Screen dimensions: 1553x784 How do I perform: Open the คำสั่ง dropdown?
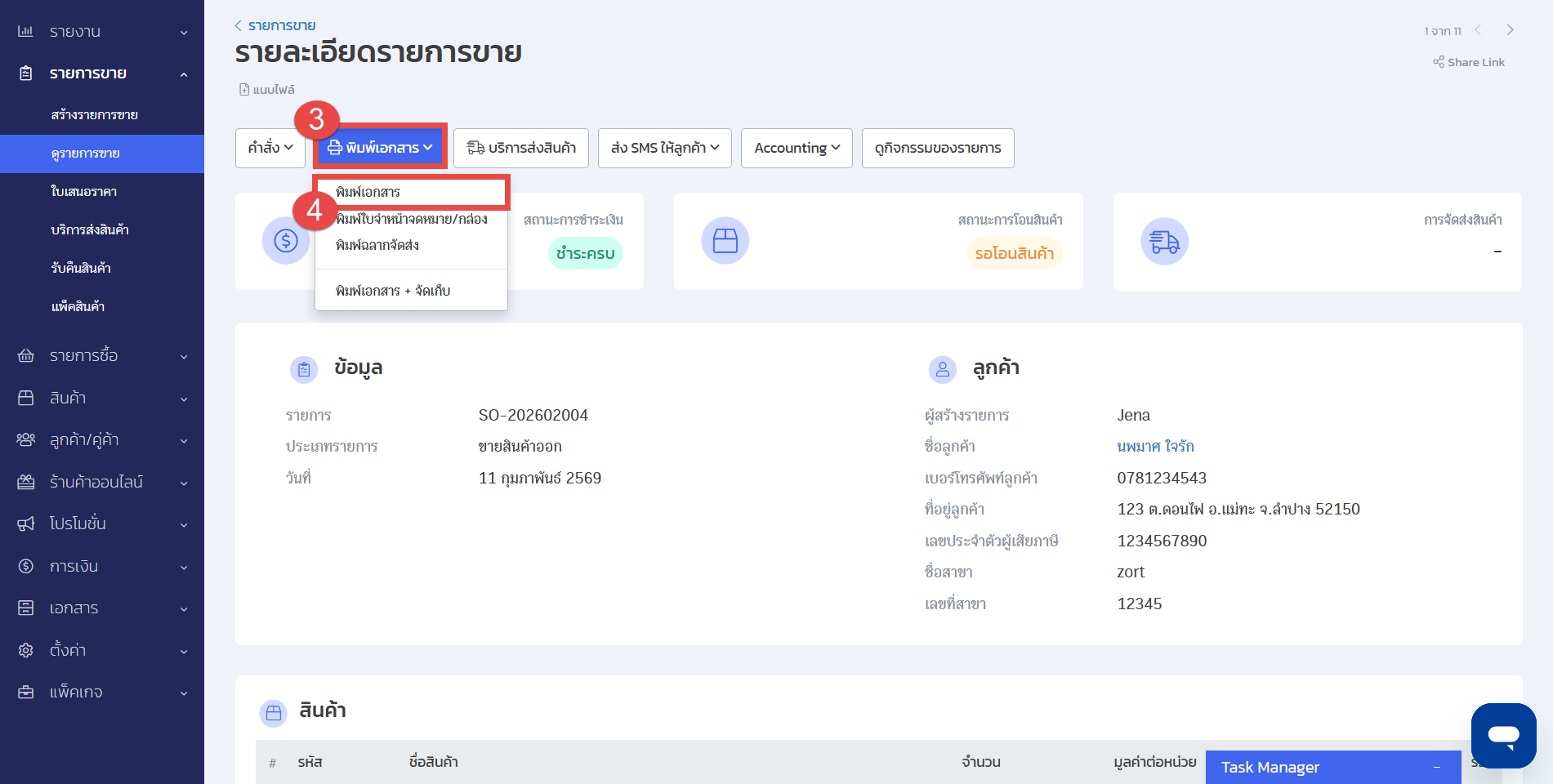click(x=270, y=148)
